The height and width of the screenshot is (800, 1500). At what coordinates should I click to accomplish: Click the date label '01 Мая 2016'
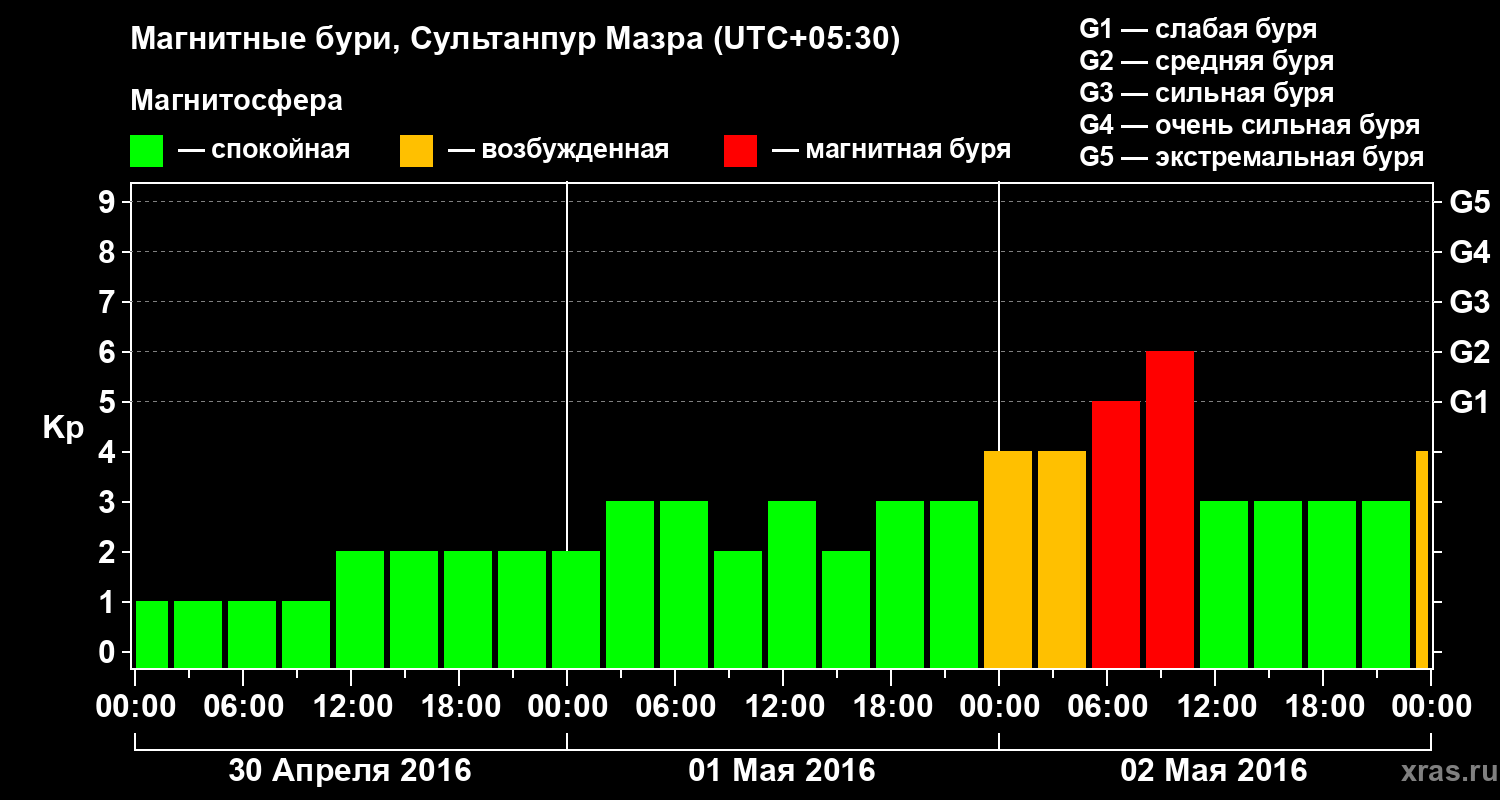[x=782, y=771]
